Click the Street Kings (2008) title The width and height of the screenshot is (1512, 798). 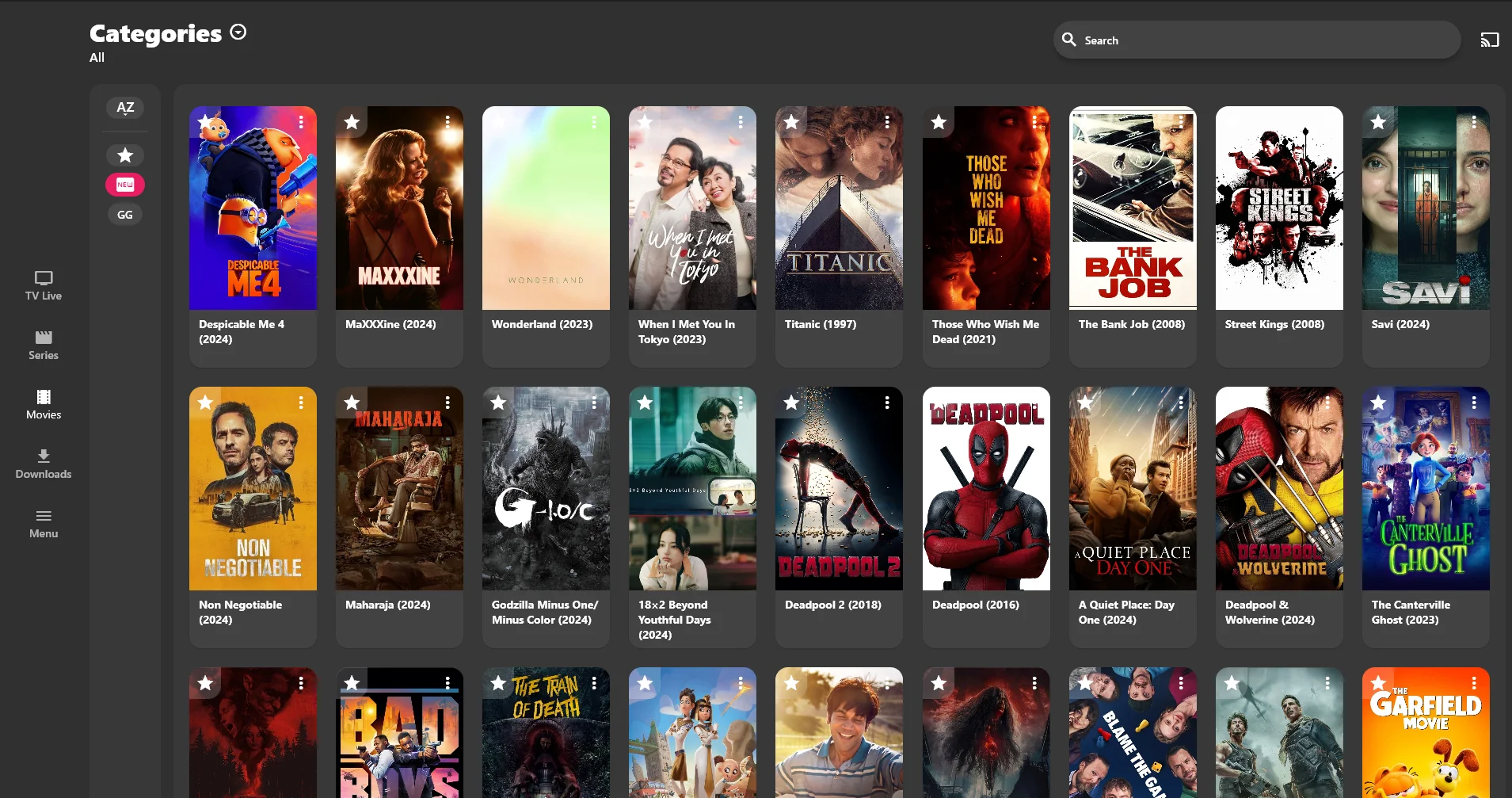pyautogui.click(x=1274, y=324)
